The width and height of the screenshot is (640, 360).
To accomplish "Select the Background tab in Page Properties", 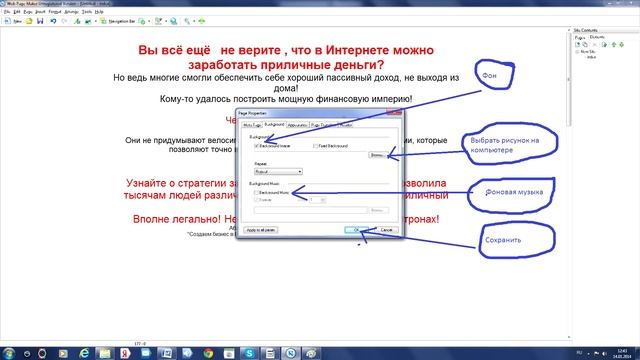I will pos(274,124).
